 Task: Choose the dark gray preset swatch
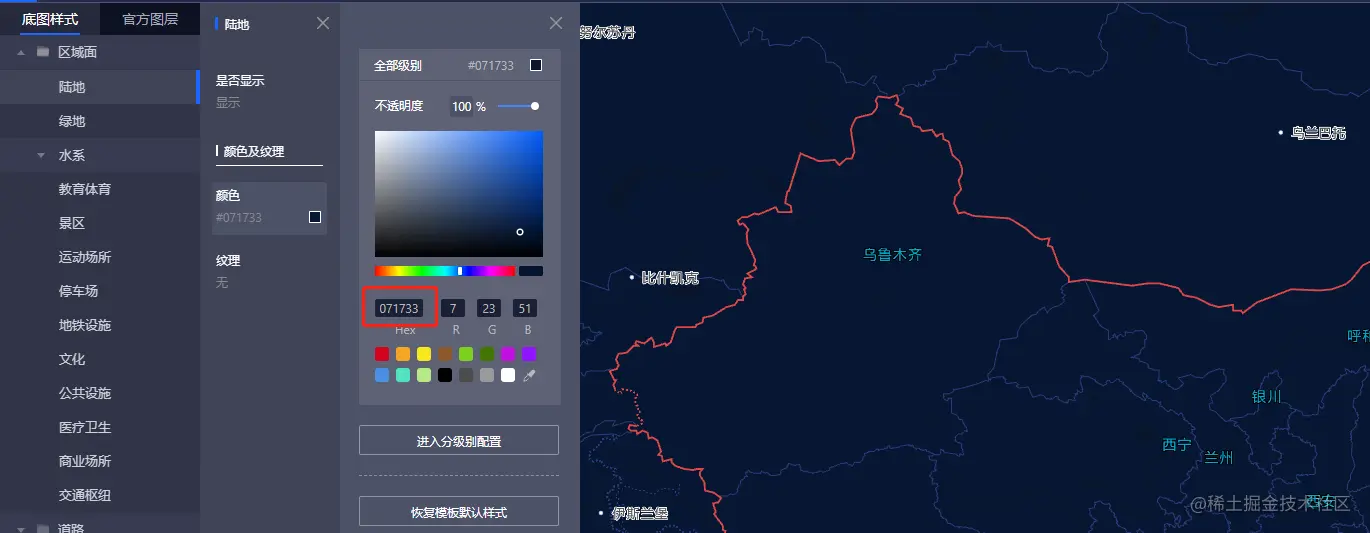(x=466, y=375)
